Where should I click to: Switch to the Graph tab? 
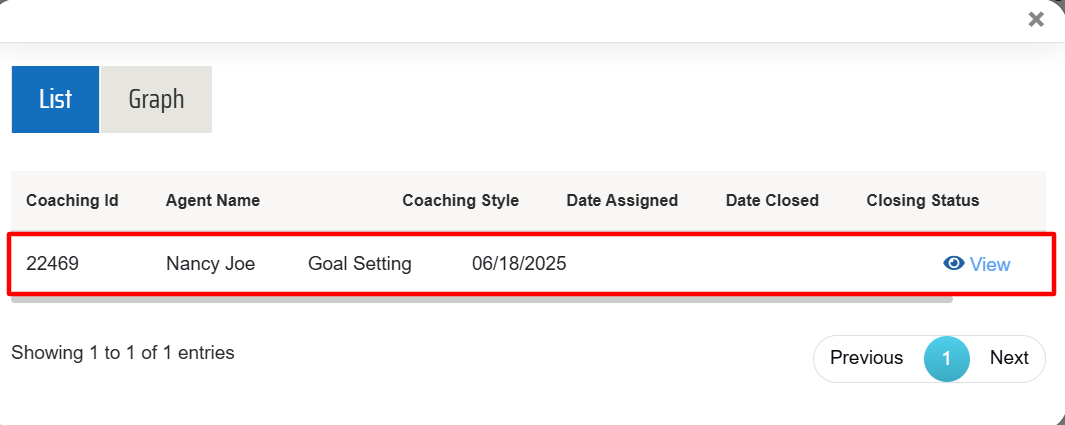click(156, 99)
